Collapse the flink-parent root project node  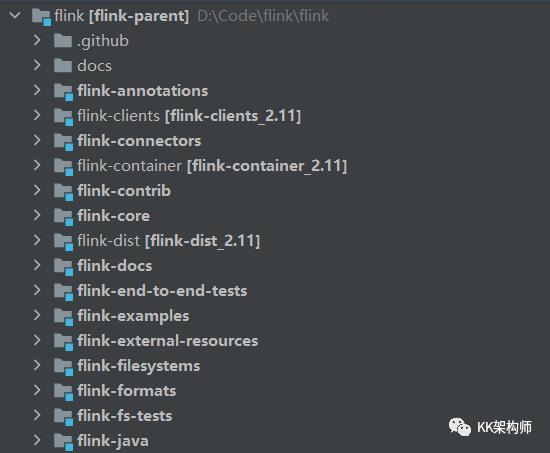coord(15,15)
